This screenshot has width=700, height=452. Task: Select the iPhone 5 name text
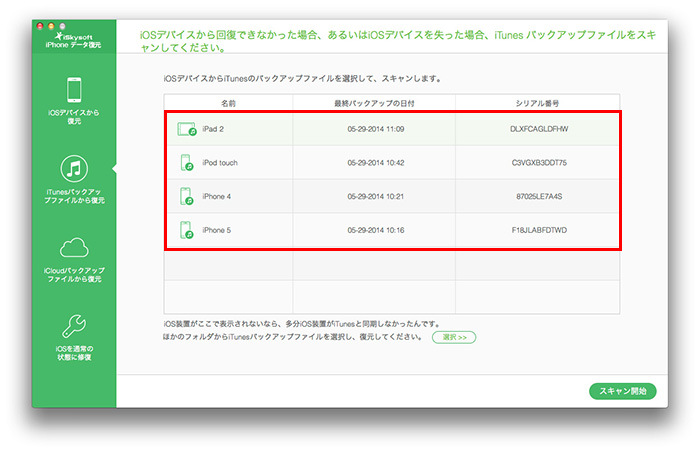pyautogui.click(x=217, y=230)
